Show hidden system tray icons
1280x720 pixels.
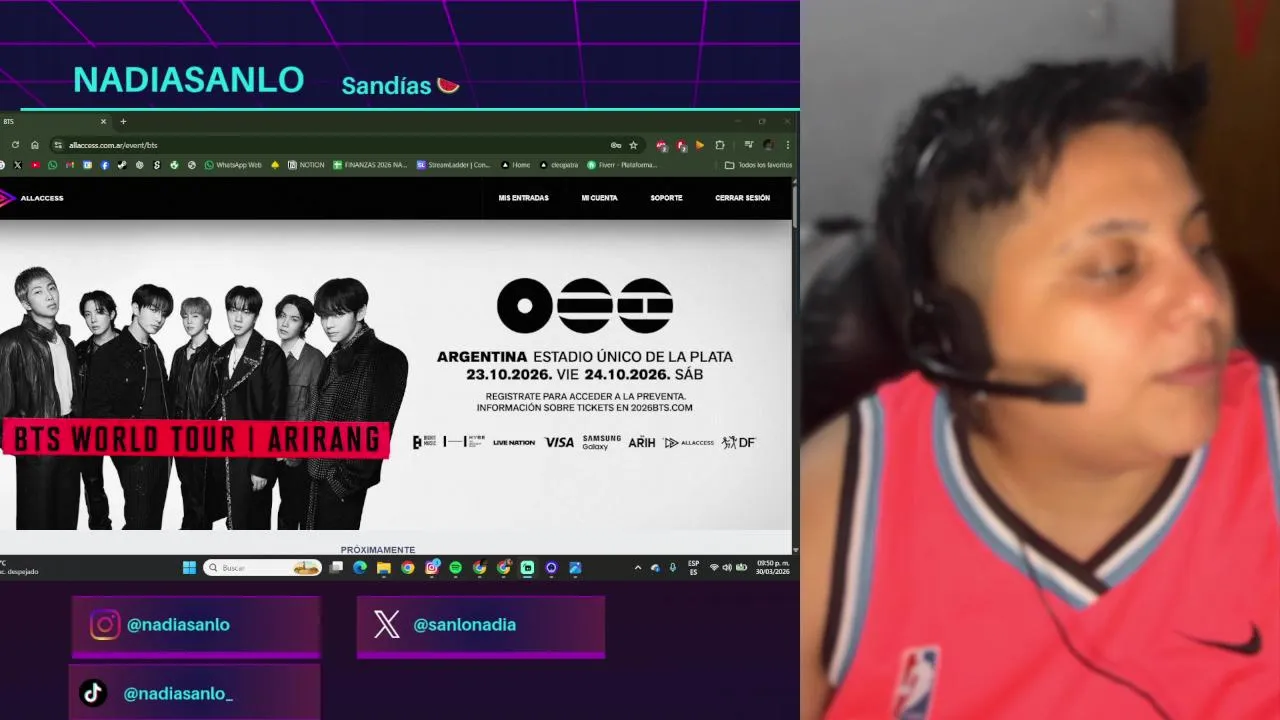pyautogui.click(x=638, y=568)
